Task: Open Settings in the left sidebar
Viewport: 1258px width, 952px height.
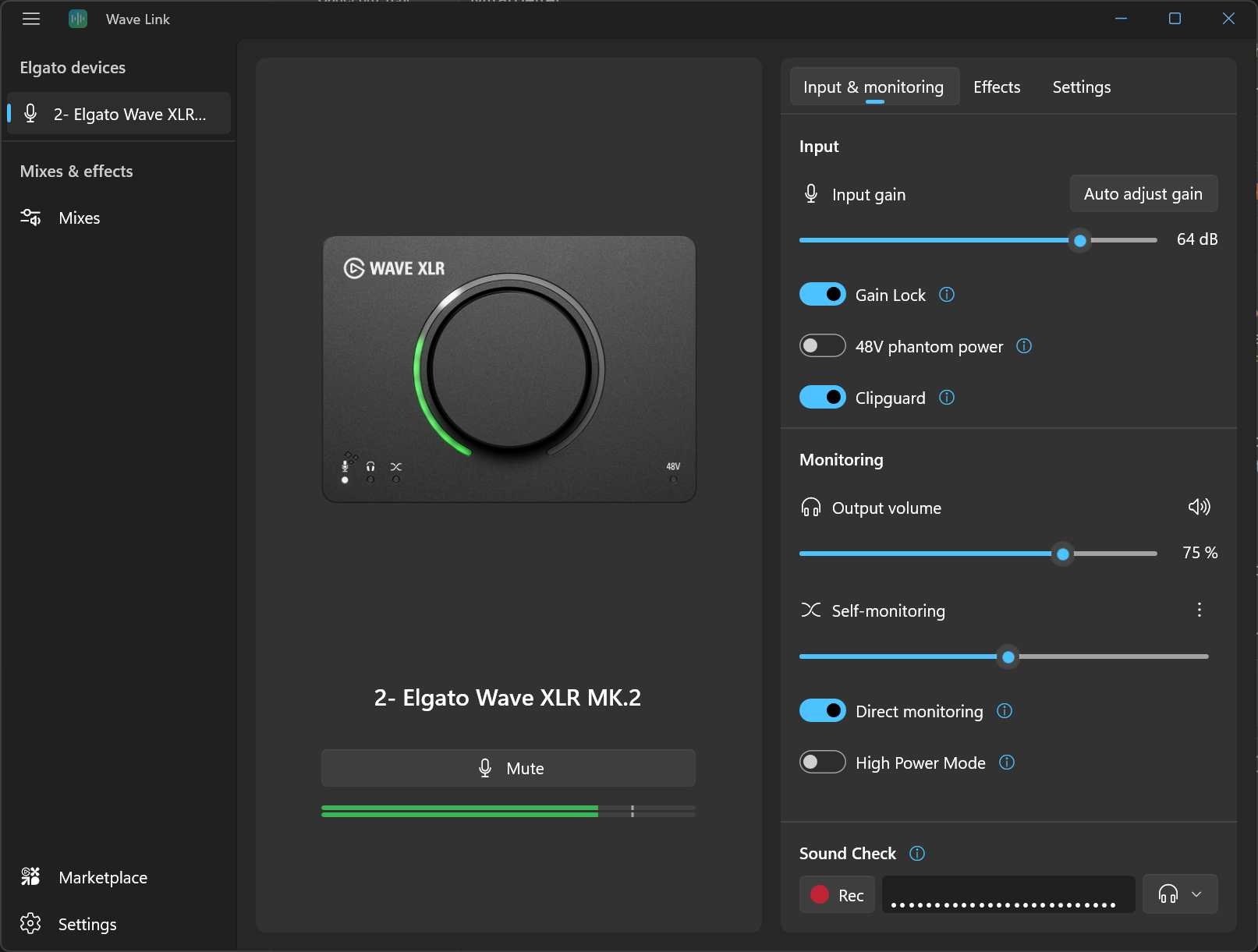Action: click(119, 924)
